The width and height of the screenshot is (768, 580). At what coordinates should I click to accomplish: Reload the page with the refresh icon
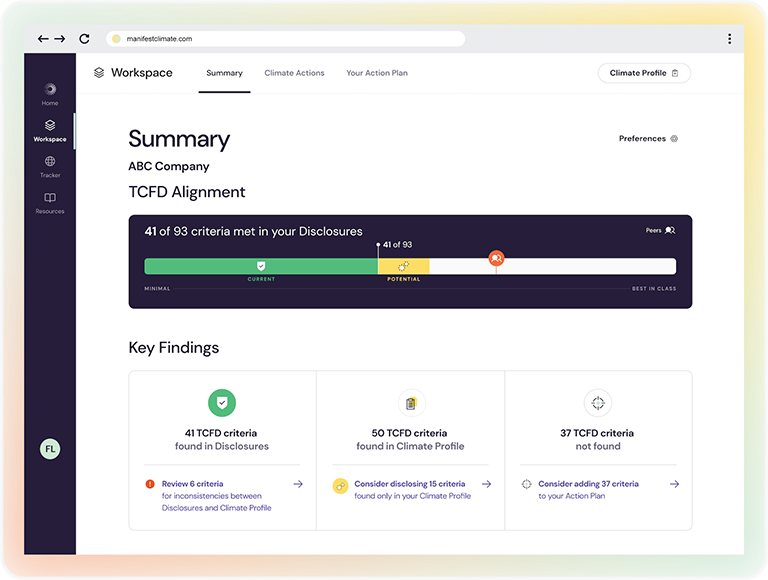pyautogui.click(x=84, y=39)
